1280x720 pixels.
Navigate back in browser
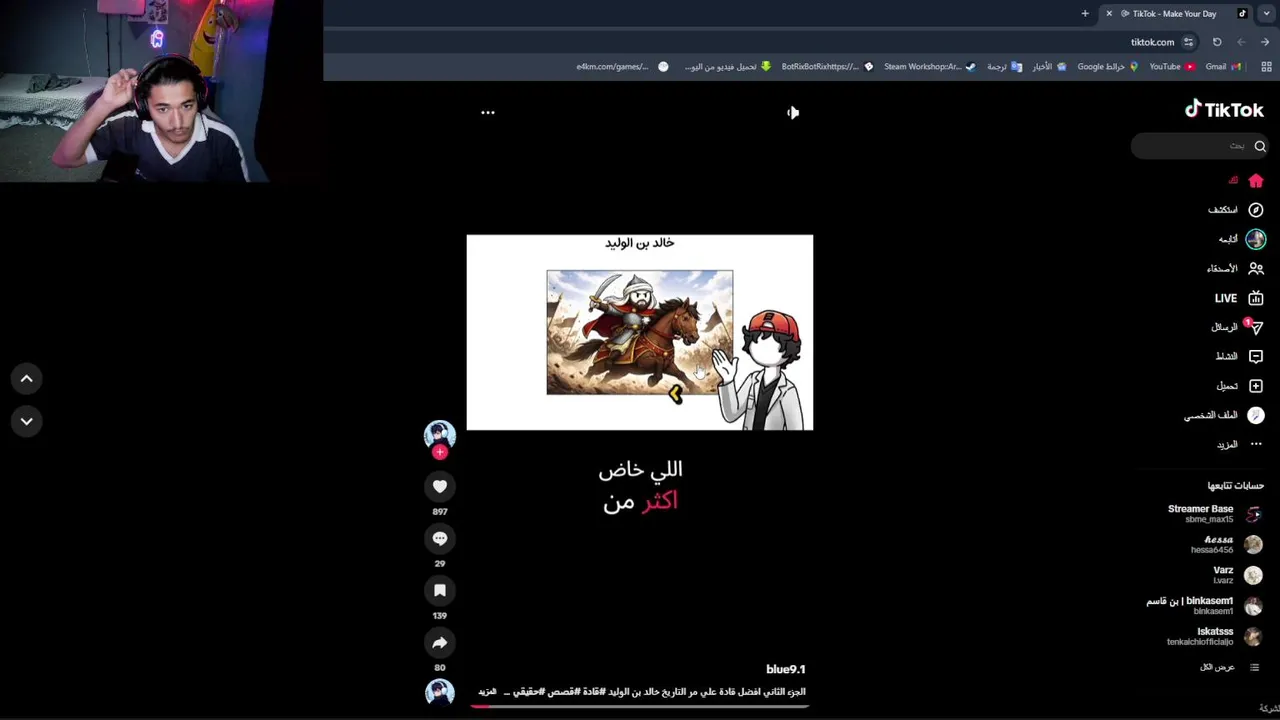tap(1241, 42)
